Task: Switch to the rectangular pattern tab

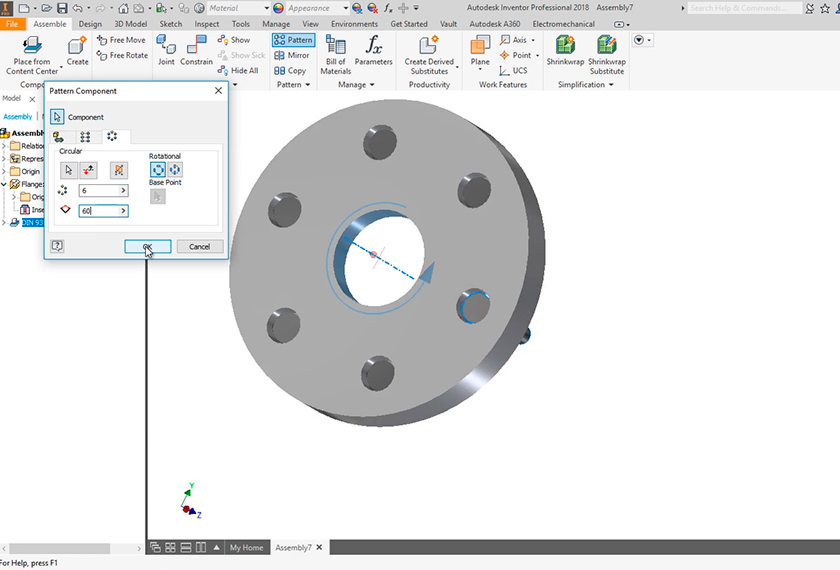Action: (x=85, y=136)
